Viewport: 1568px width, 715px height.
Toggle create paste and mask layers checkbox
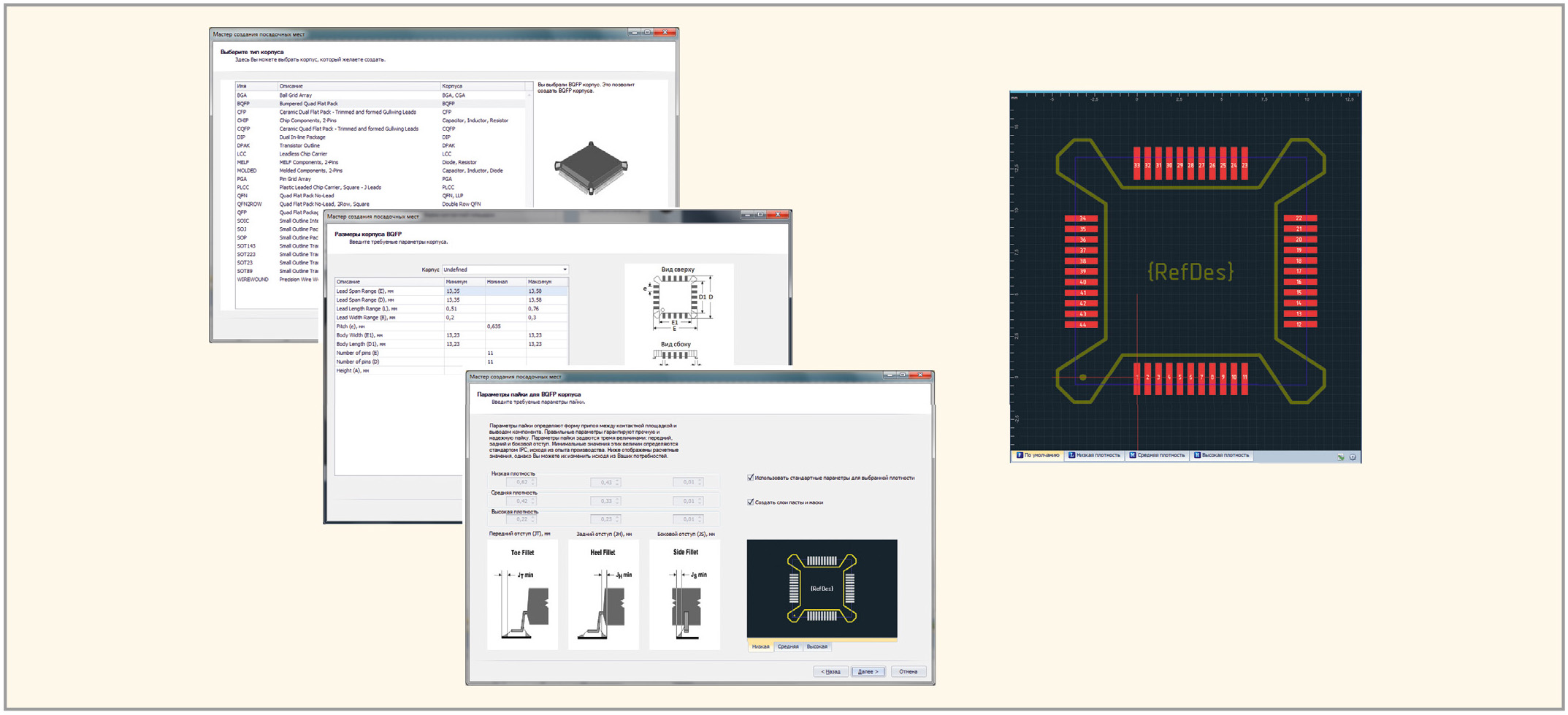coord(750,502)
